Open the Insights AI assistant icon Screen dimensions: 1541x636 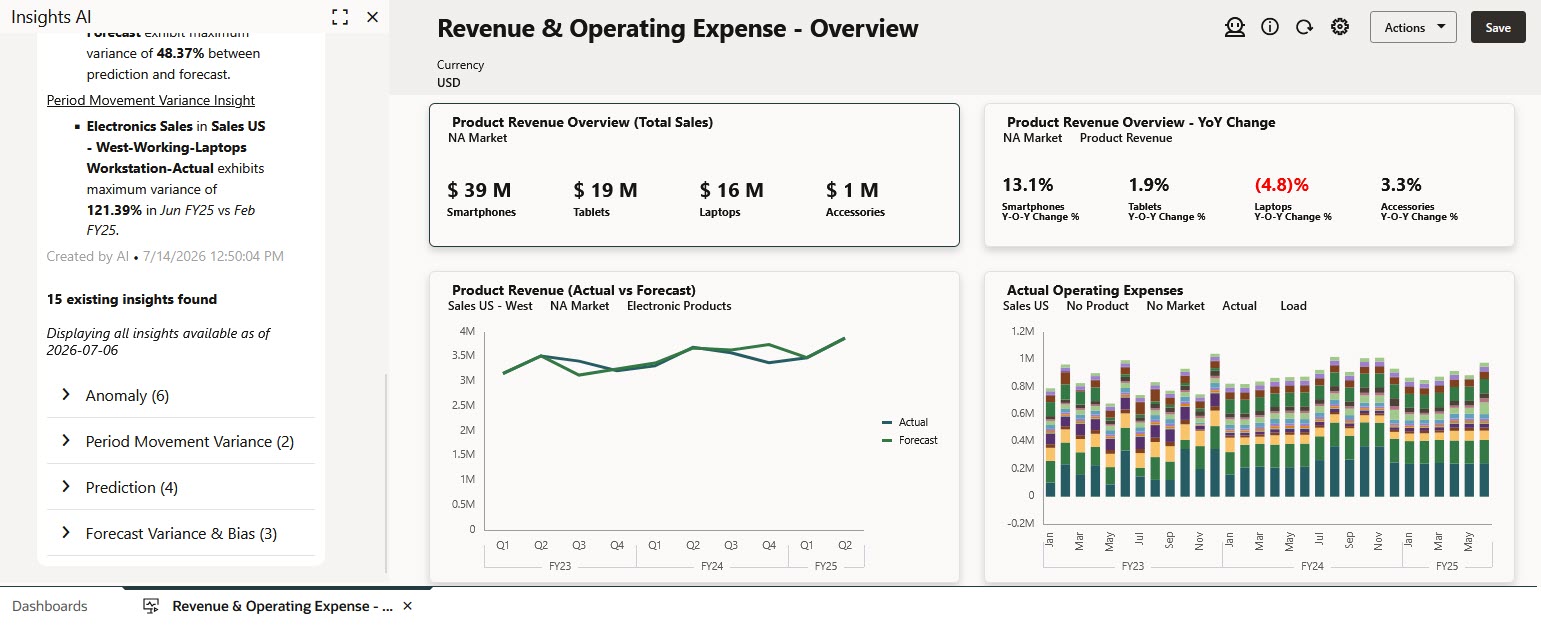[x=1235, y=27]
